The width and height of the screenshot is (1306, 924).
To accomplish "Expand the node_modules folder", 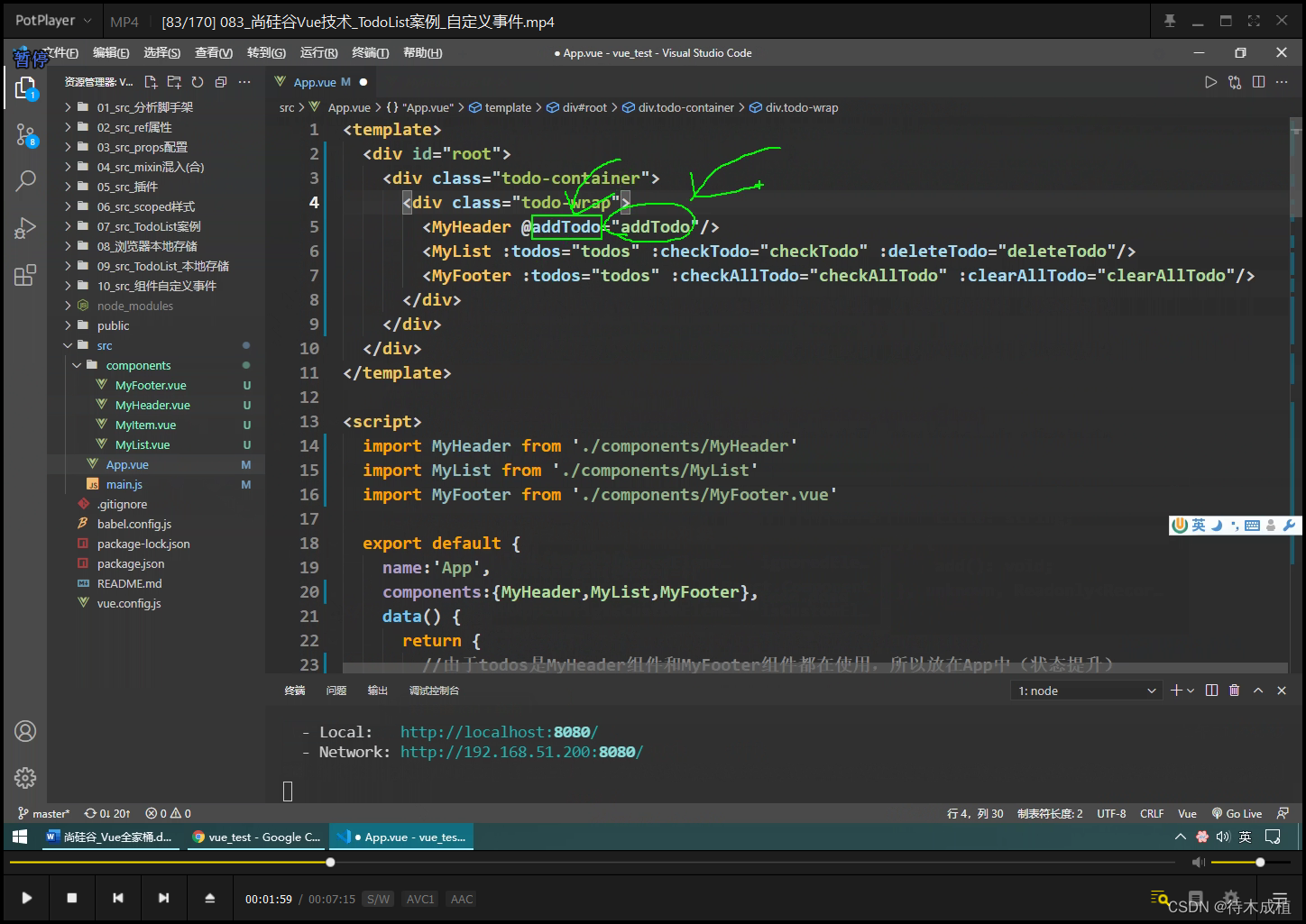I will coord(135,306).
